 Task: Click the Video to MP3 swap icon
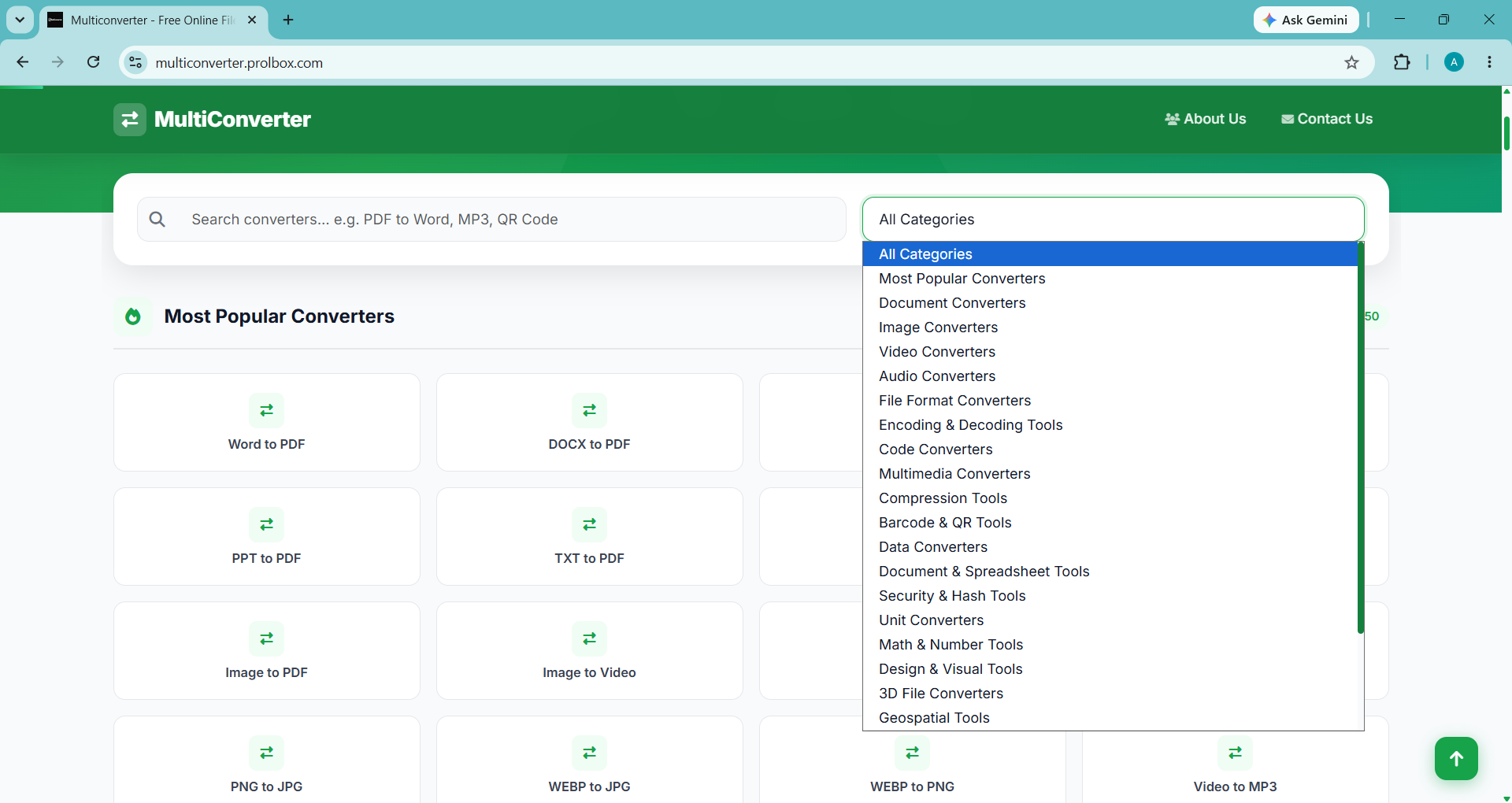point(1236,753)
